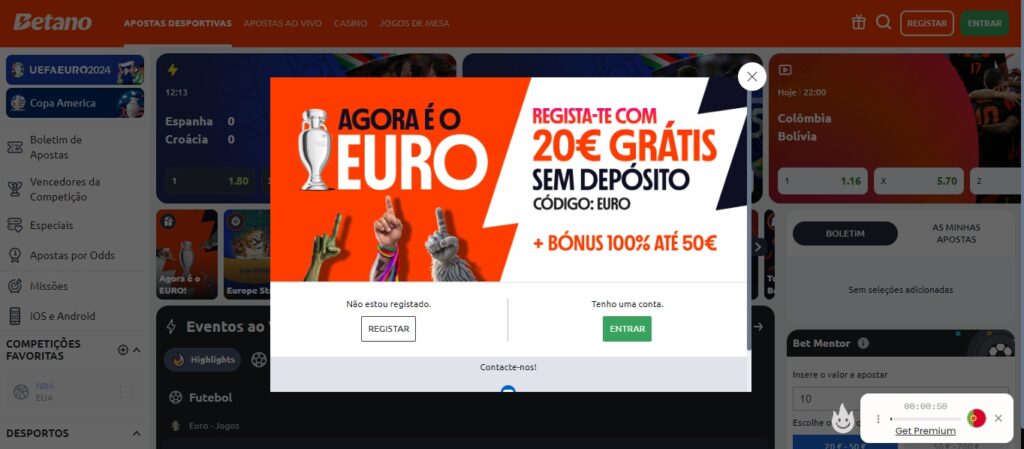This screenshot has width=1024, height=449.
Task: Open Vencedores da Competição trophy icon
Action: (x=14, y=189)
